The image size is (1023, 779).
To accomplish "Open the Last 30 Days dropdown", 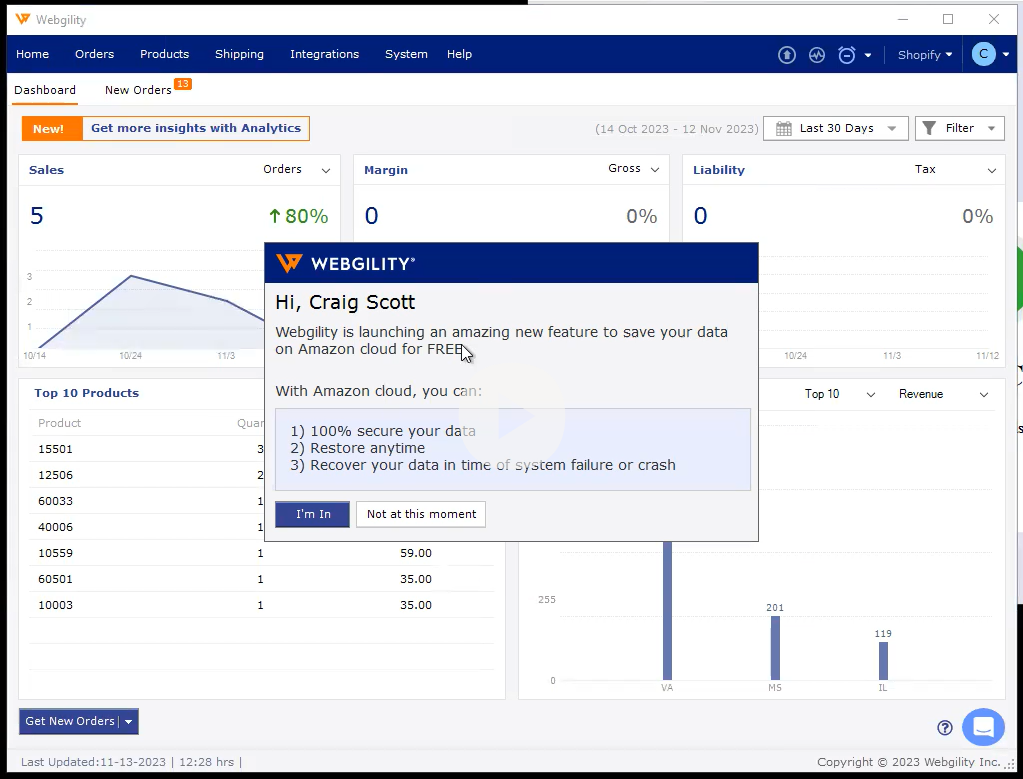I will tap(836, 129).
